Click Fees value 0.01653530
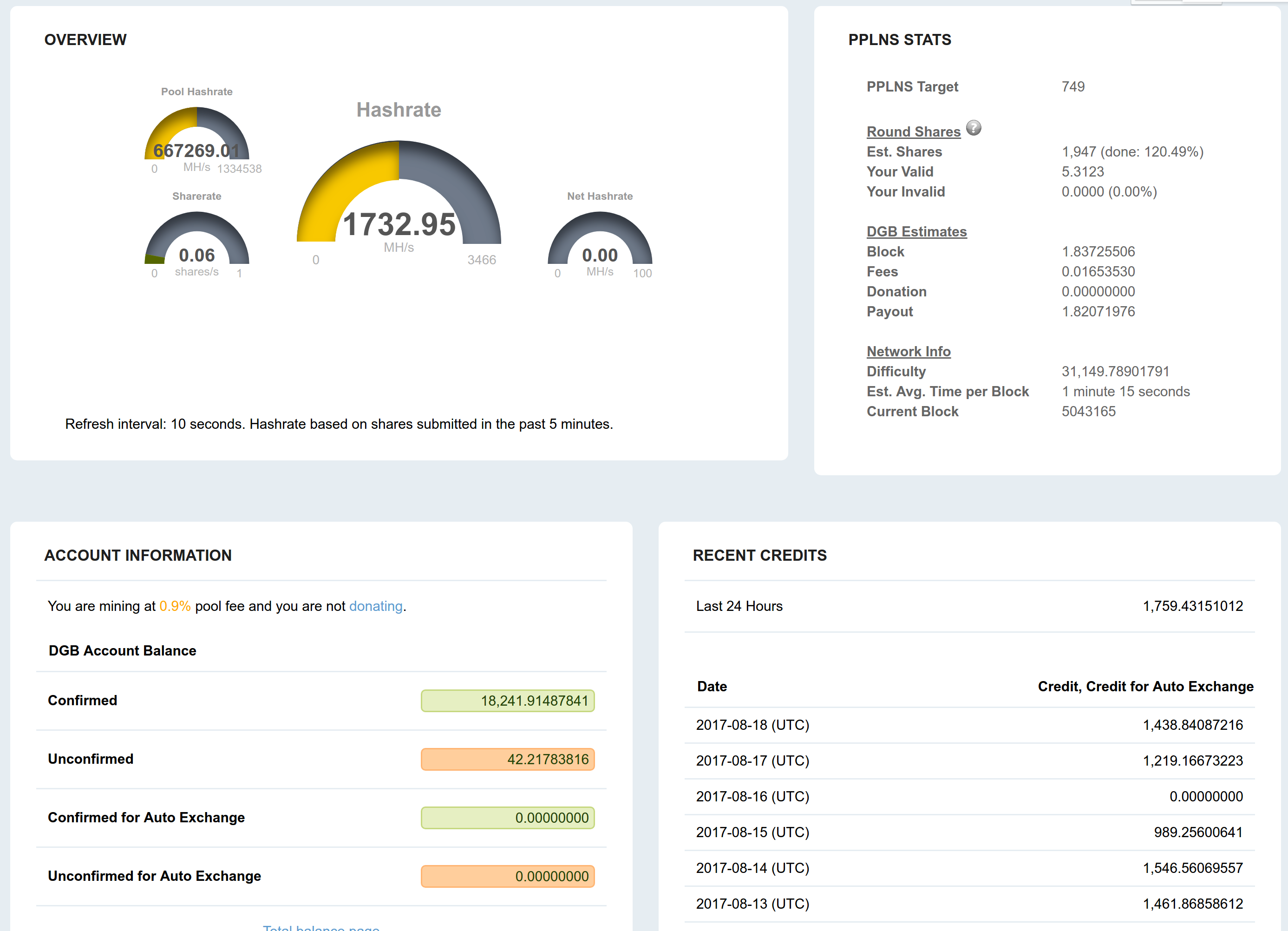 click(1098, 271)
